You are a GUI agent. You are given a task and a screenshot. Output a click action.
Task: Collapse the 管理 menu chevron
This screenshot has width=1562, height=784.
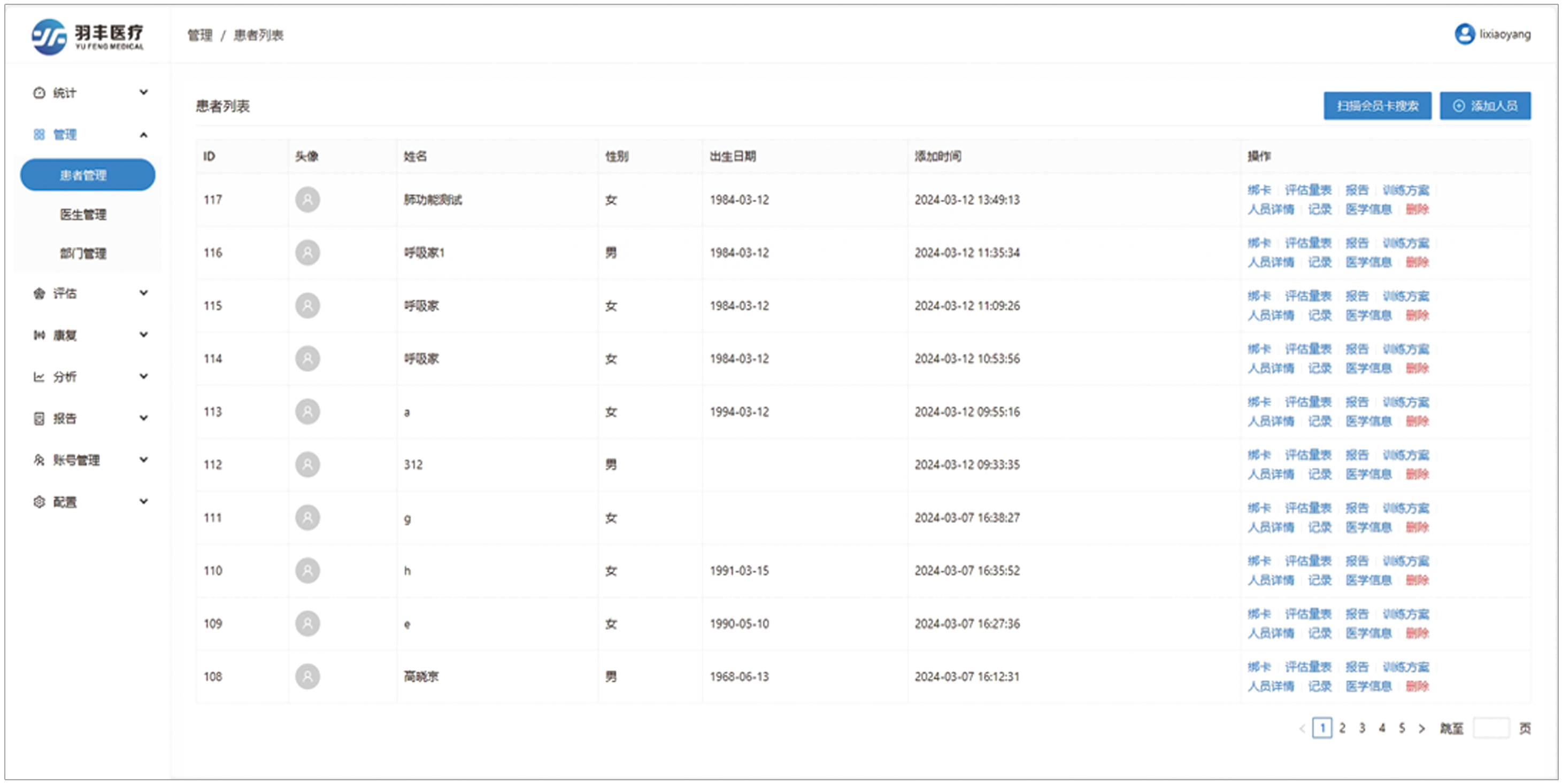(x=144, y=135)
